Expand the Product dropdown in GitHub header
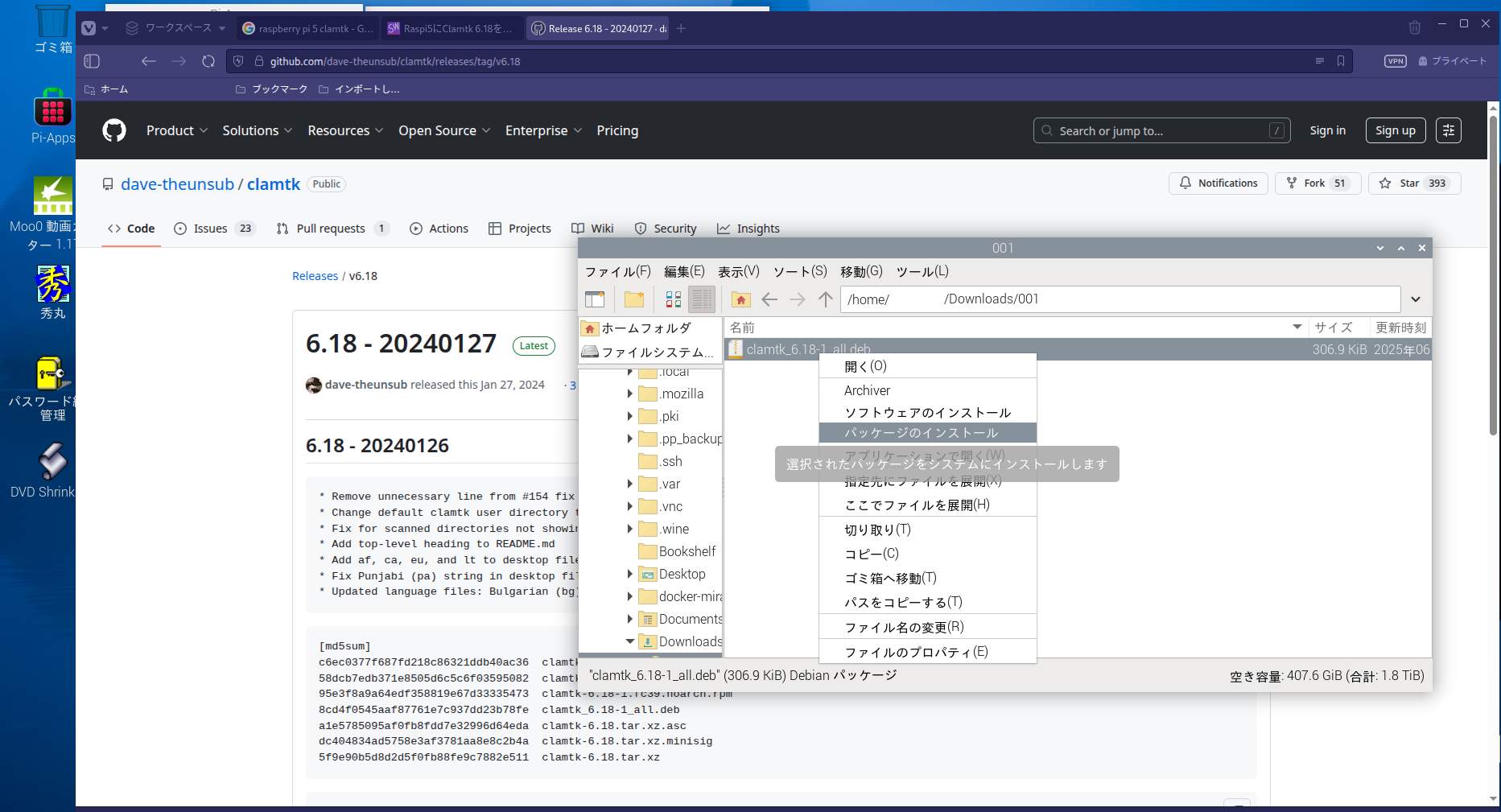The height and width of the screenshot is (812, 1501). 177,130
